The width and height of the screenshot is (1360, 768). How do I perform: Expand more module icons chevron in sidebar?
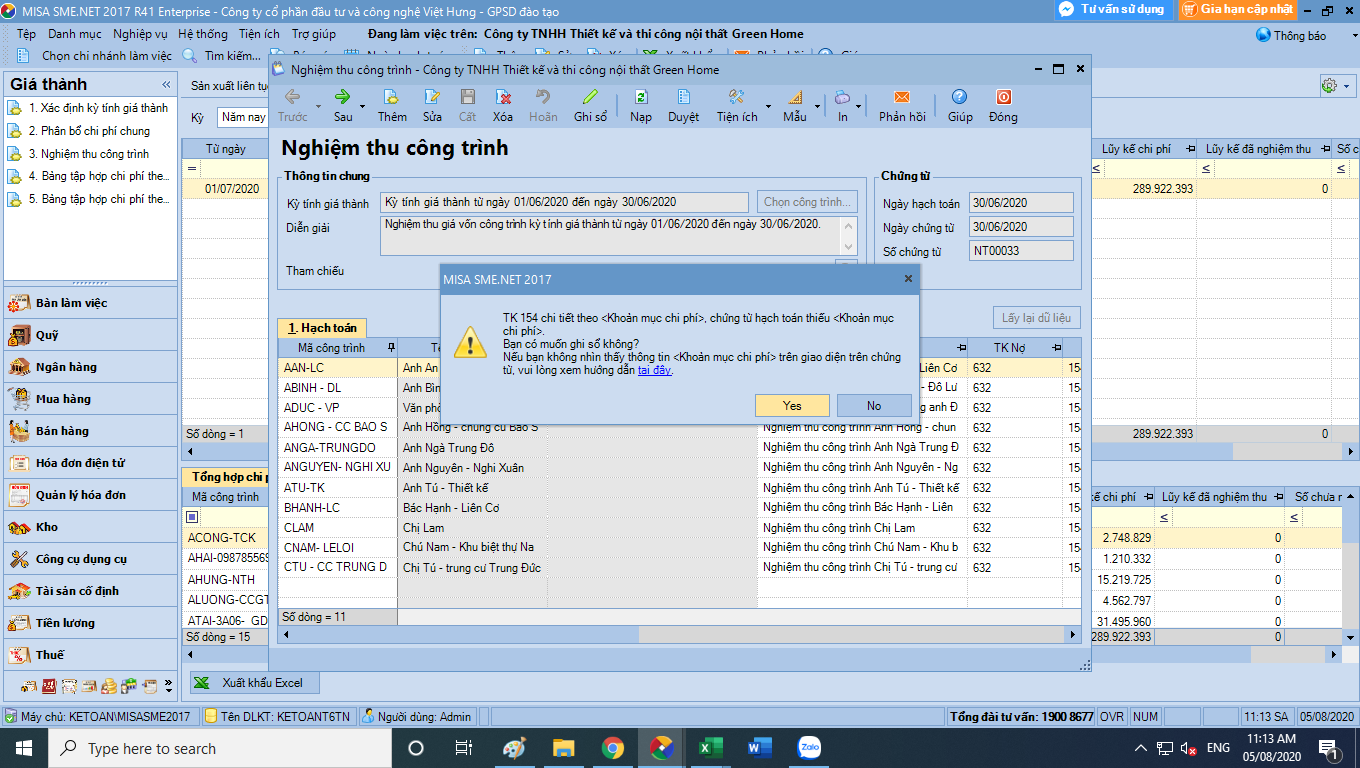pos(169,686)
